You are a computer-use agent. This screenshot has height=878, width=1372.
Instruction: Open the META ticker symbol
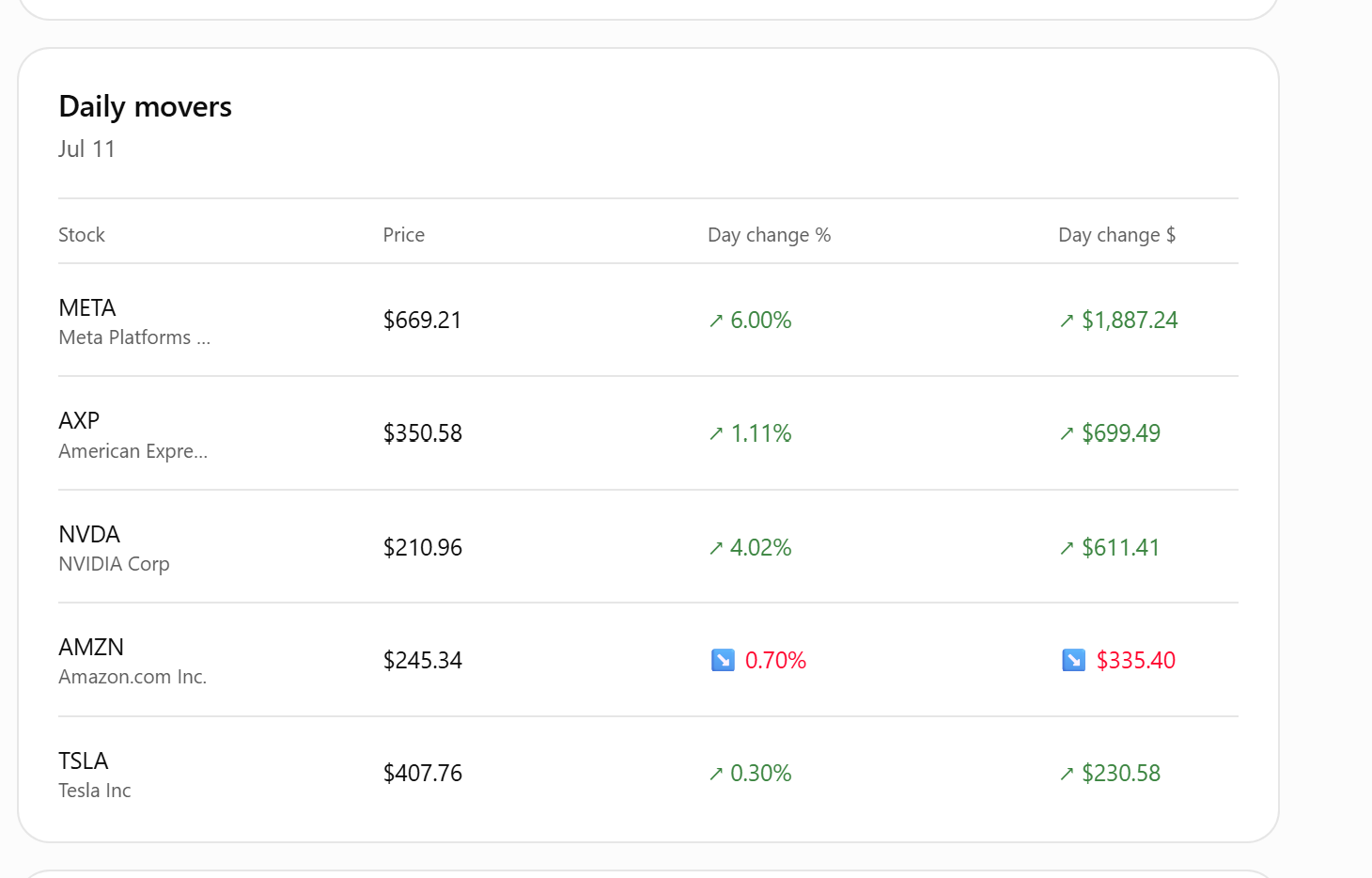click(x=87, y=308)
